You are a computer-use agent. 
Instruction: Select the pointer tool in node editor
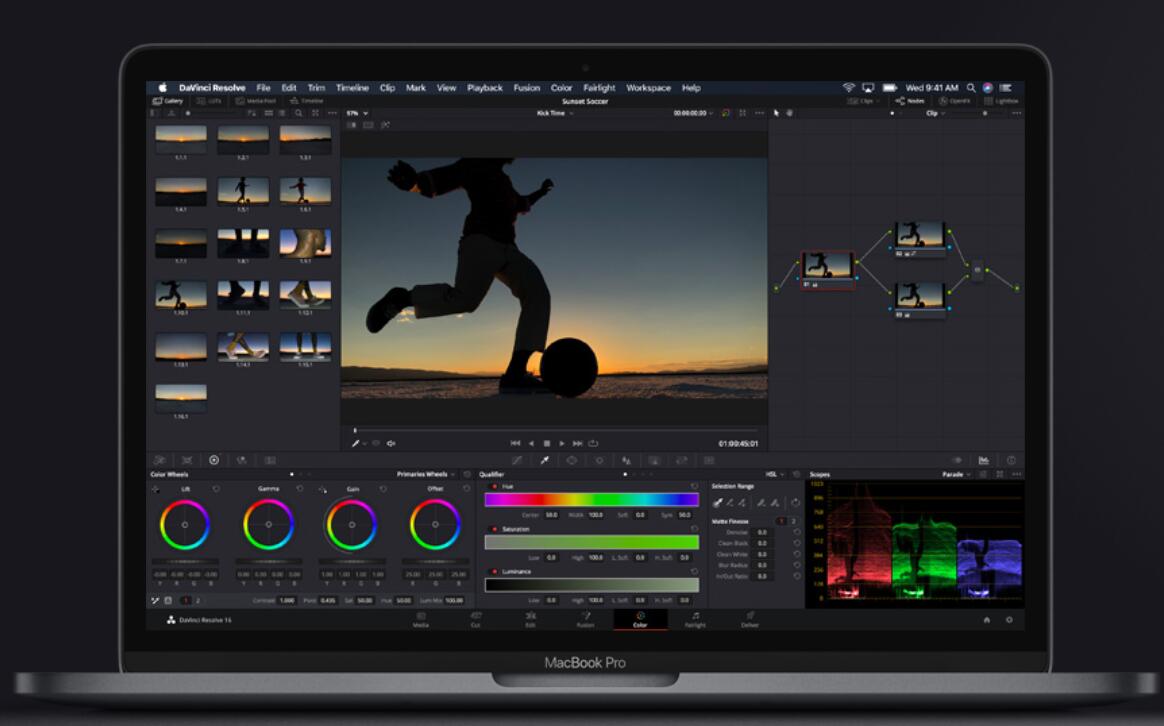point(776,114)
